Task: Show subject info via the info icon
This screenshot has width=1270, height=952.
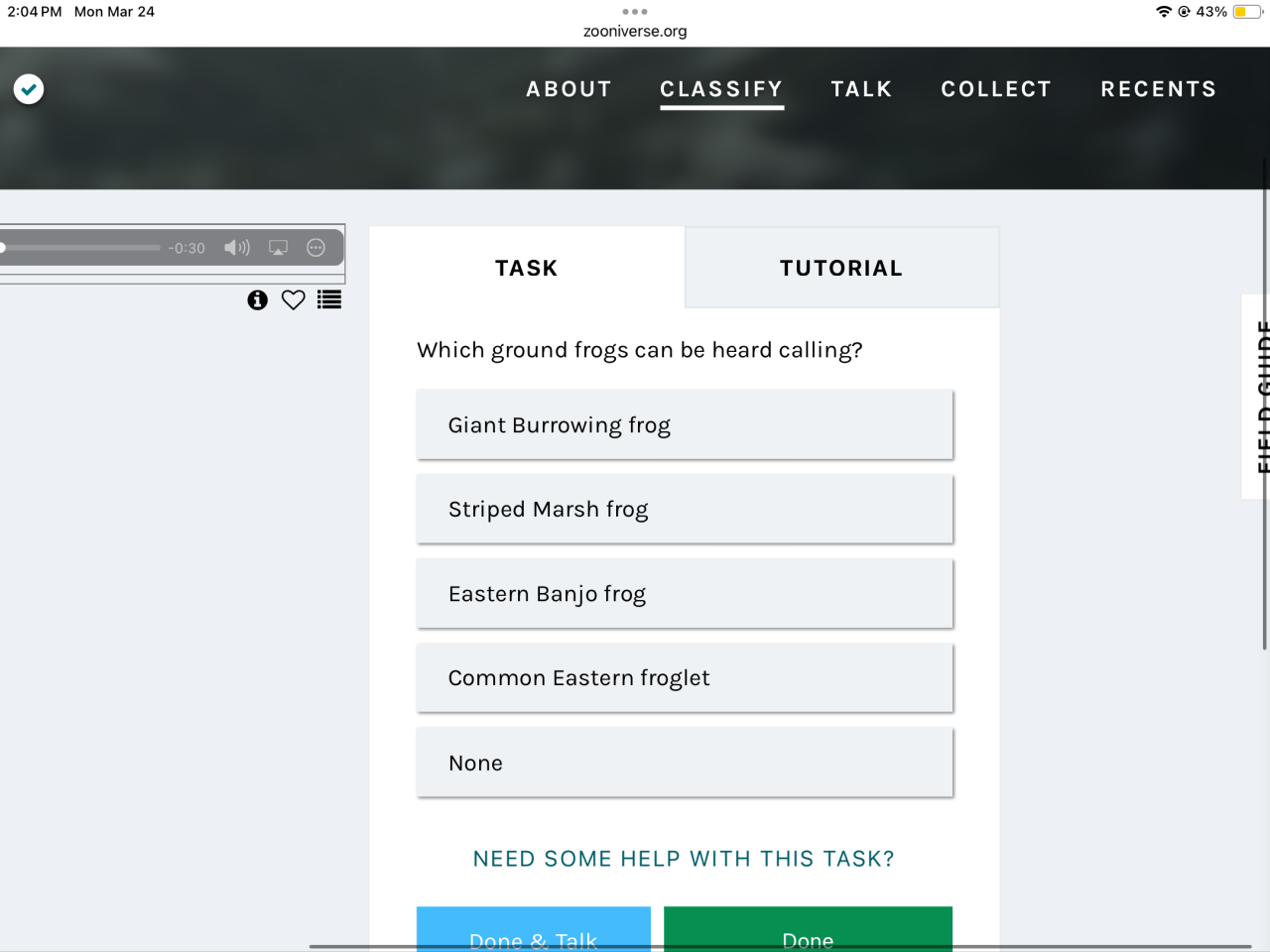Action: 258,300
